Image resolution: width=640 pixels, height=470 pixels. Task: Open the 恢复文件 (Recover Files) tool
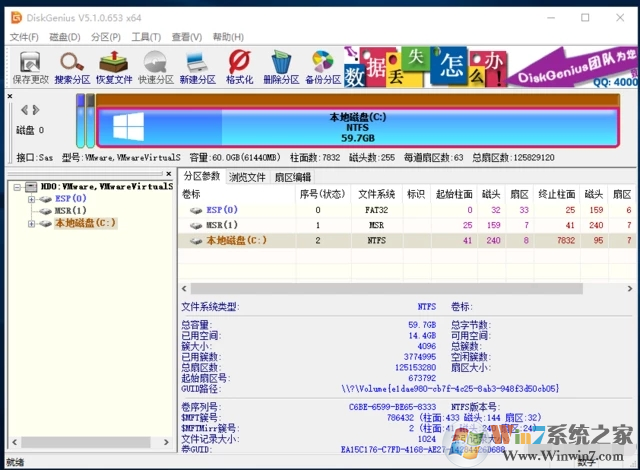tap(114, 65)
